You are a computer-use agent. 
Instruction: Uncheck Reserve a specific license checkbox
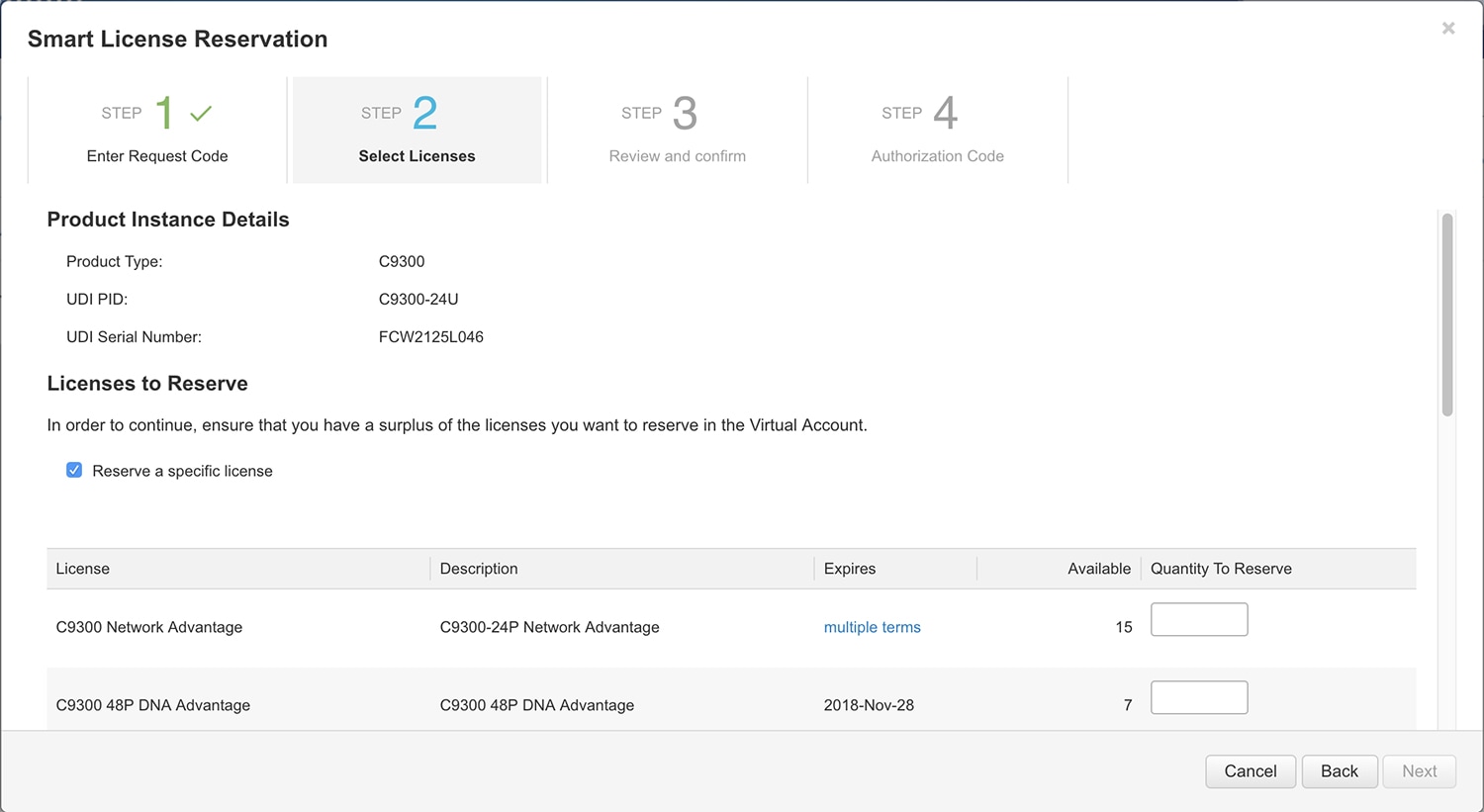click(x=74, y=470)
